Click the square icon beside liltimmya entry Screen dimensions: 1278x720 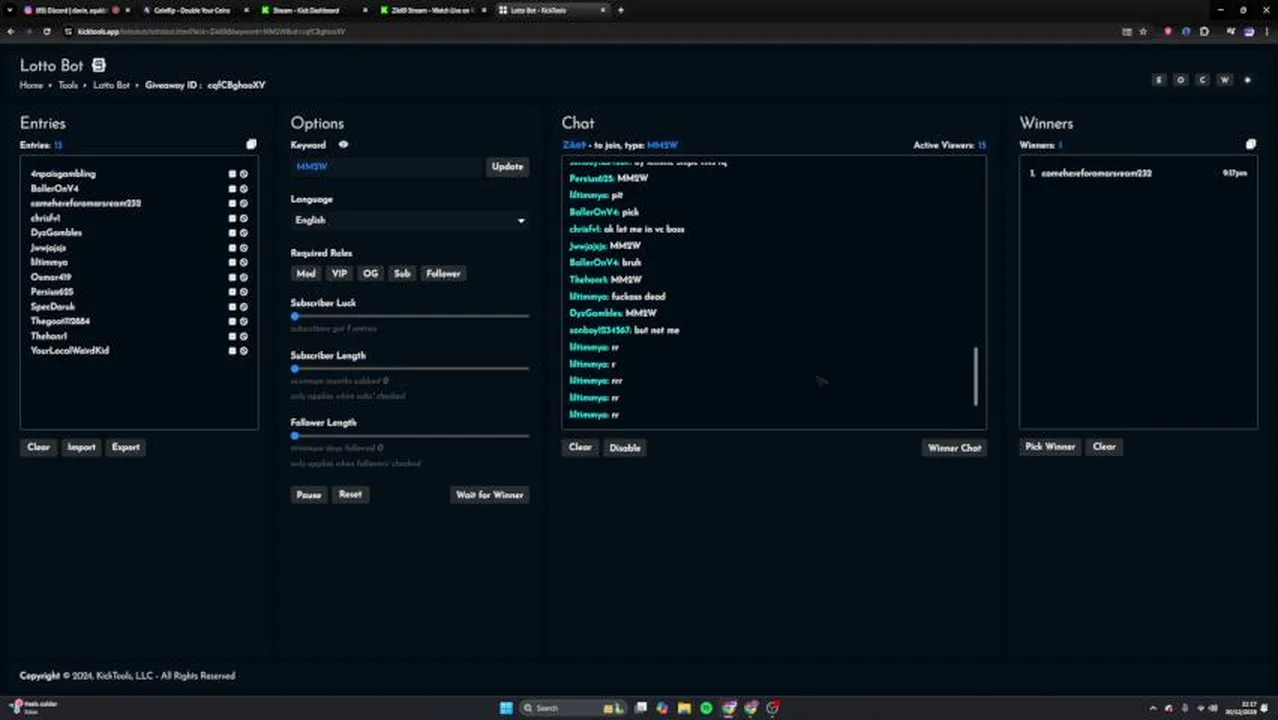(x=232, y=262)
